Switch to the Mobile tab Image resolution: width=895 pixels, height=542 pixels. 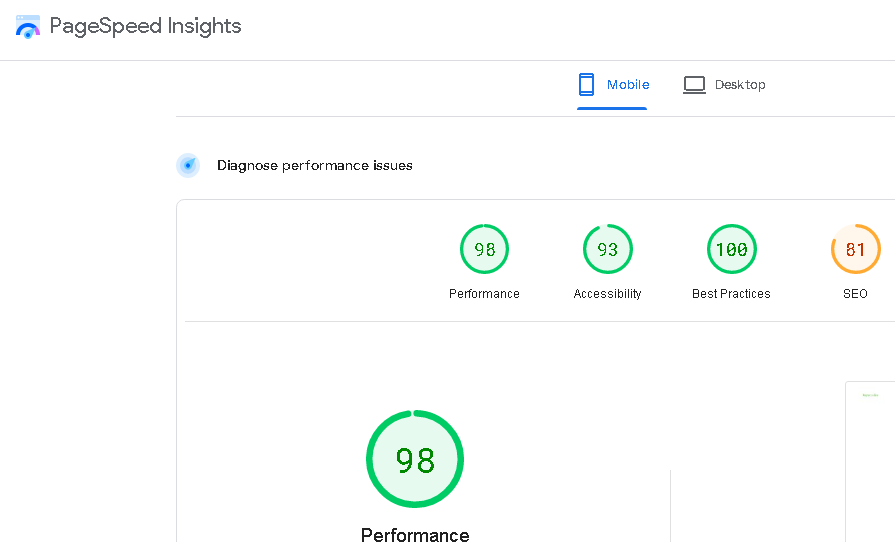612,85
